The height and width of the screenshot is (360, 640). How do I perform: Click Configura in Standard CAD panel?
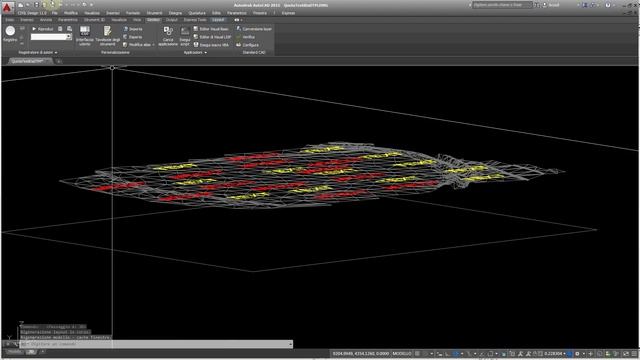247,45
